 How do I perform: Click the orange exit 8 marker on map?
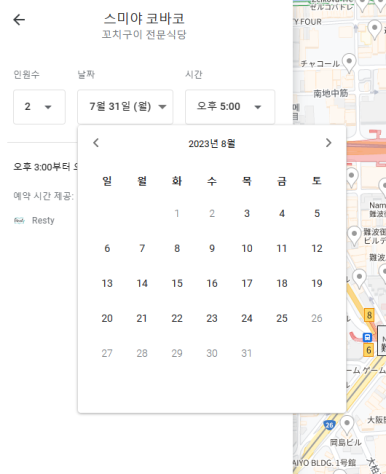click(x=369, y=315)
